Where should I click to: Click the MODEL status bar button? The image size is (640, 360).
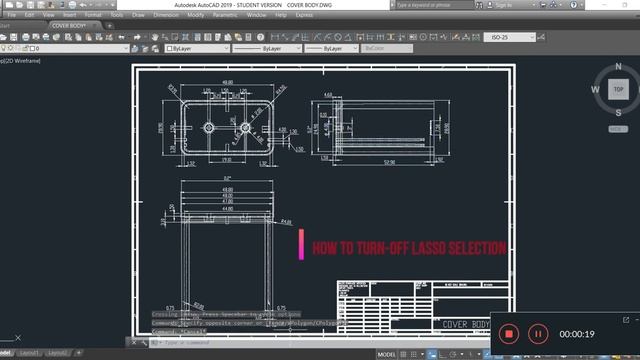pos(387,354)
